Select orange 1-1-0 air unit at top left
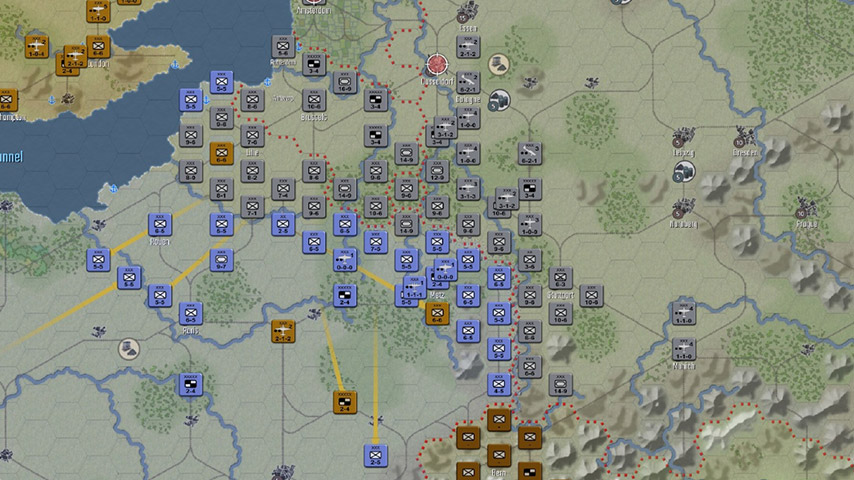 tap(98, 11)
